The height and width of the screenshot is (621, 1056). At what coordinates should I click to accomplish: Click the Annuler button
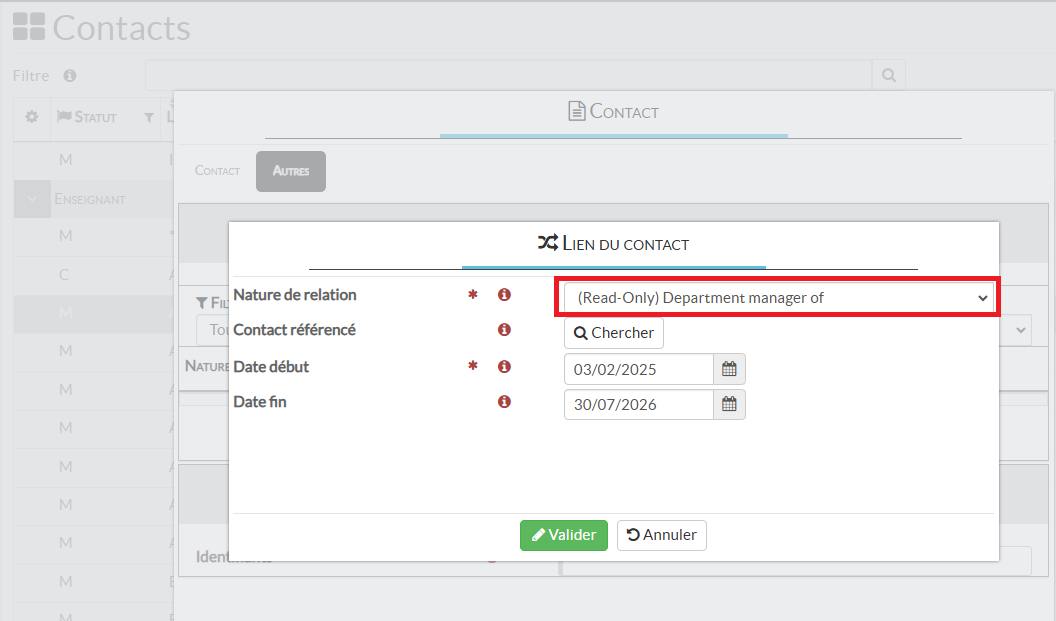click(x=661, y=535)
